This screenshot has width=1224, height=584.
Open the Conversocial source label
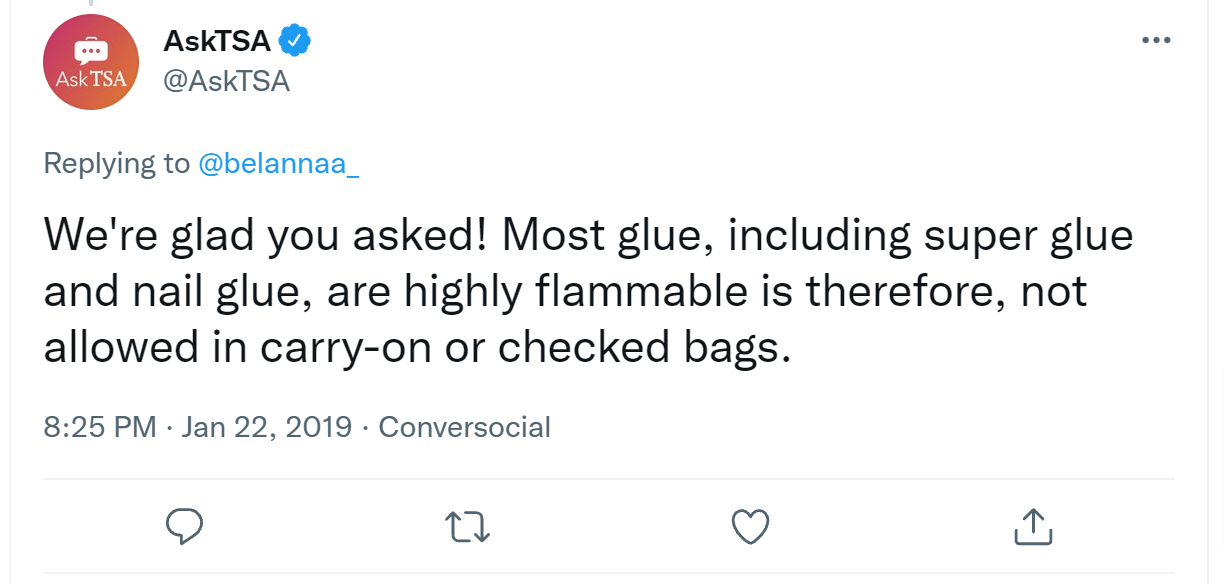(464, 427)
